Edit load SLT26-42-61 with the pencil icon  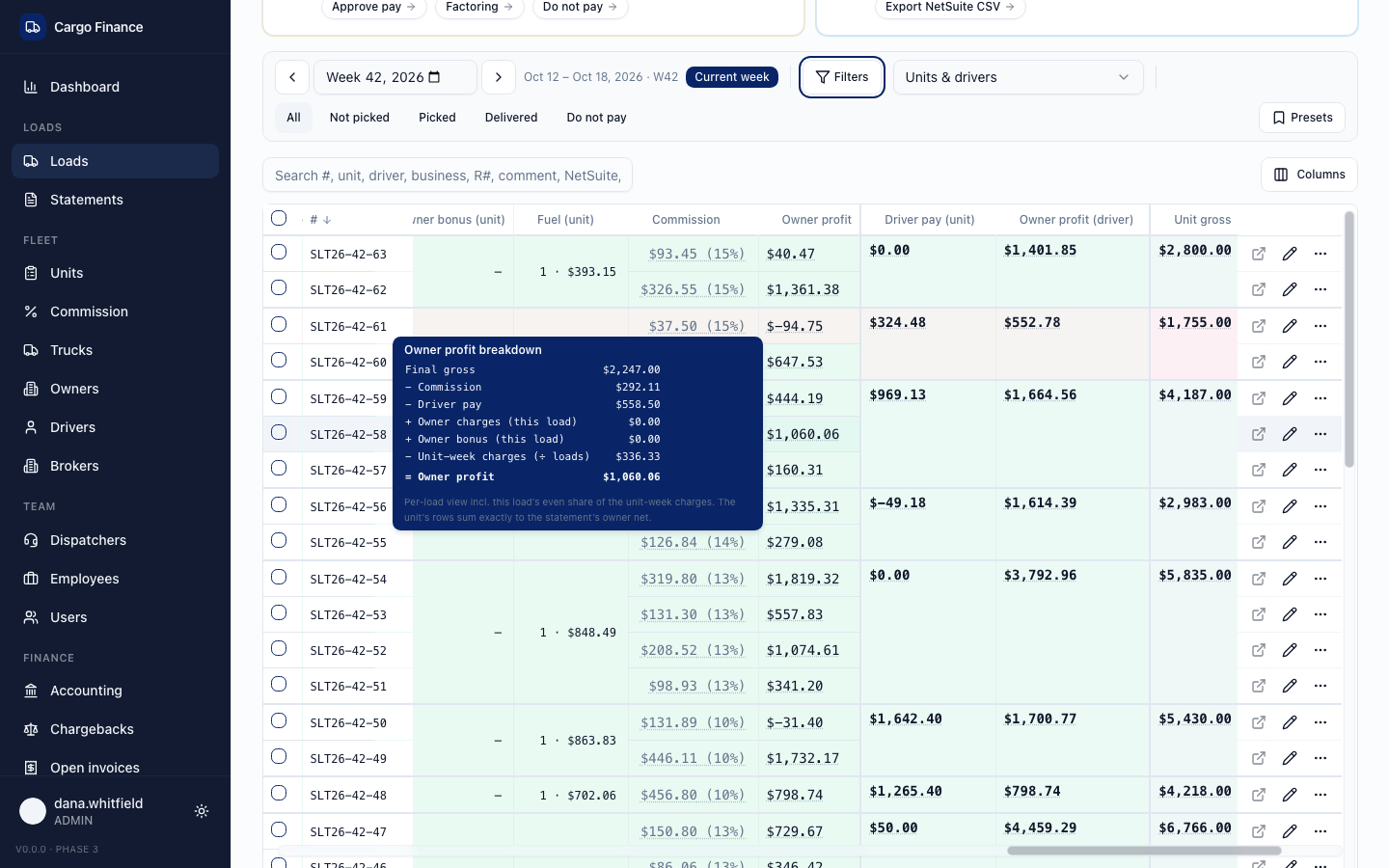click(1290, 326)
